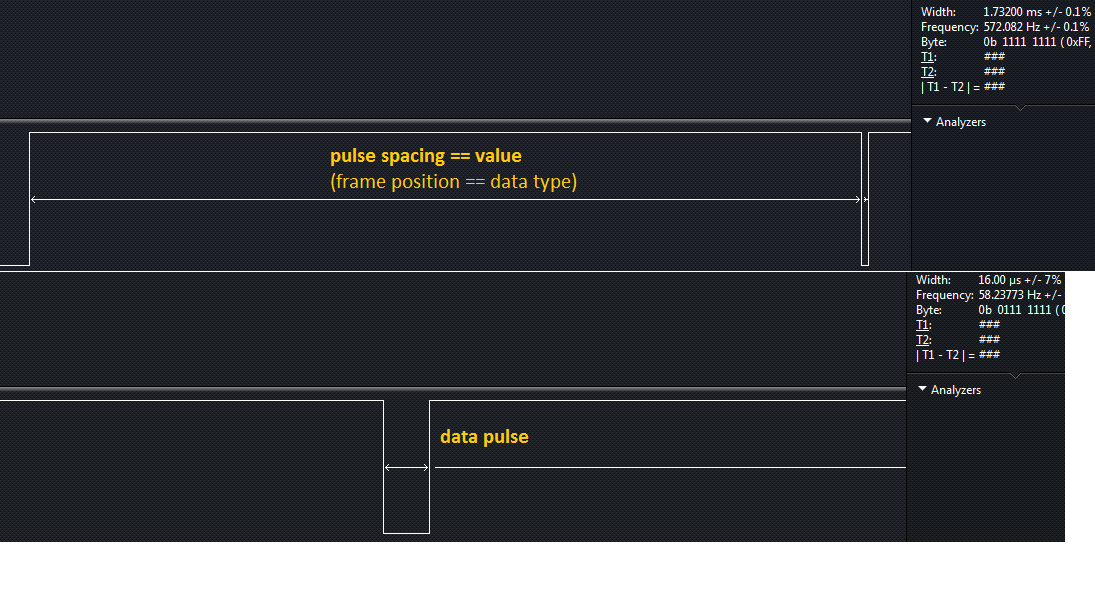The width and height of the screenshot is (1095, 597).
Task: Select the T2 marker link in lower panel
Action: pyautogui.click(x=923, y=340)
